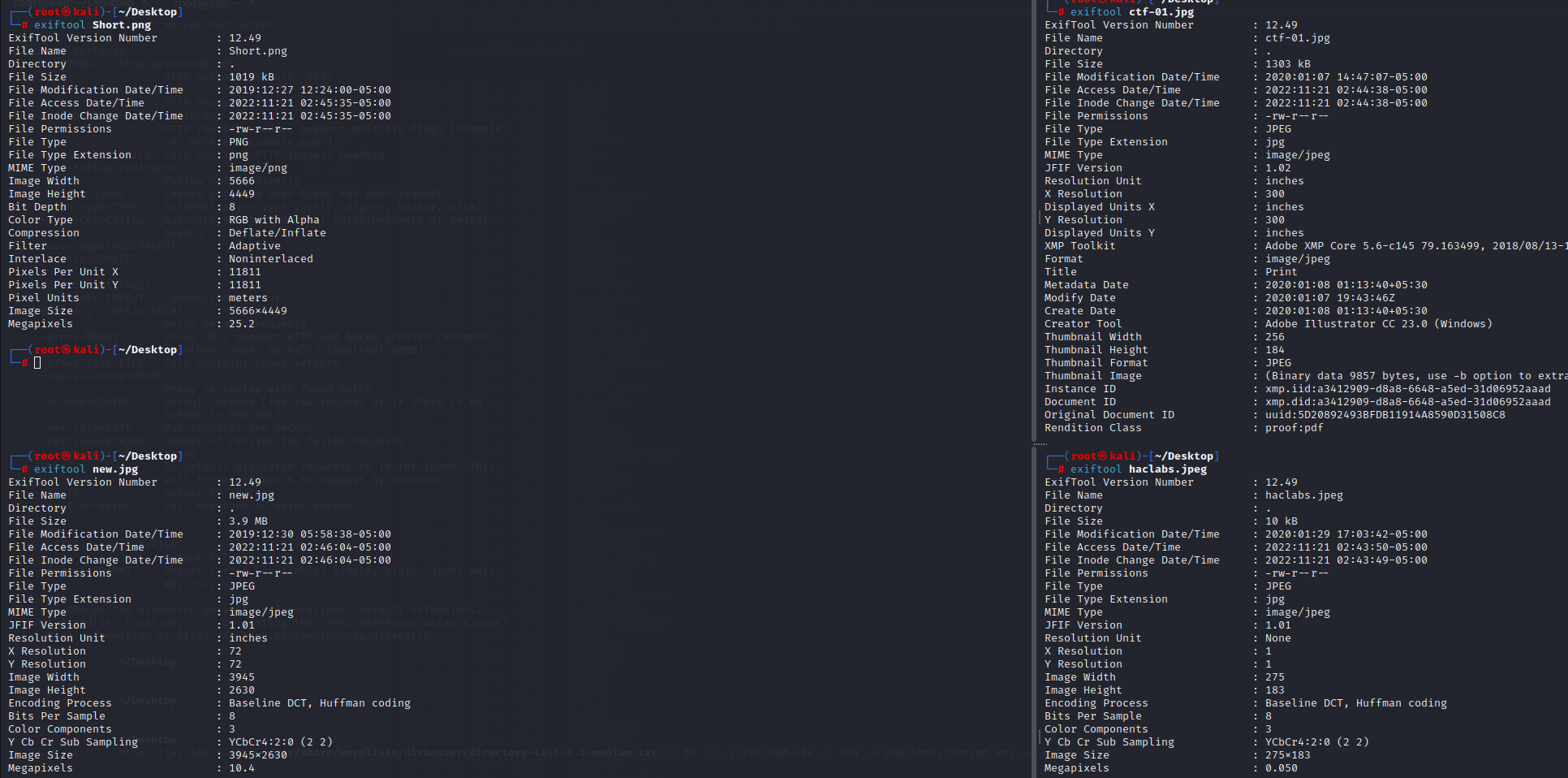
Task: Click the Image Size value '3945x2630'
Action: tap(258, 755)
